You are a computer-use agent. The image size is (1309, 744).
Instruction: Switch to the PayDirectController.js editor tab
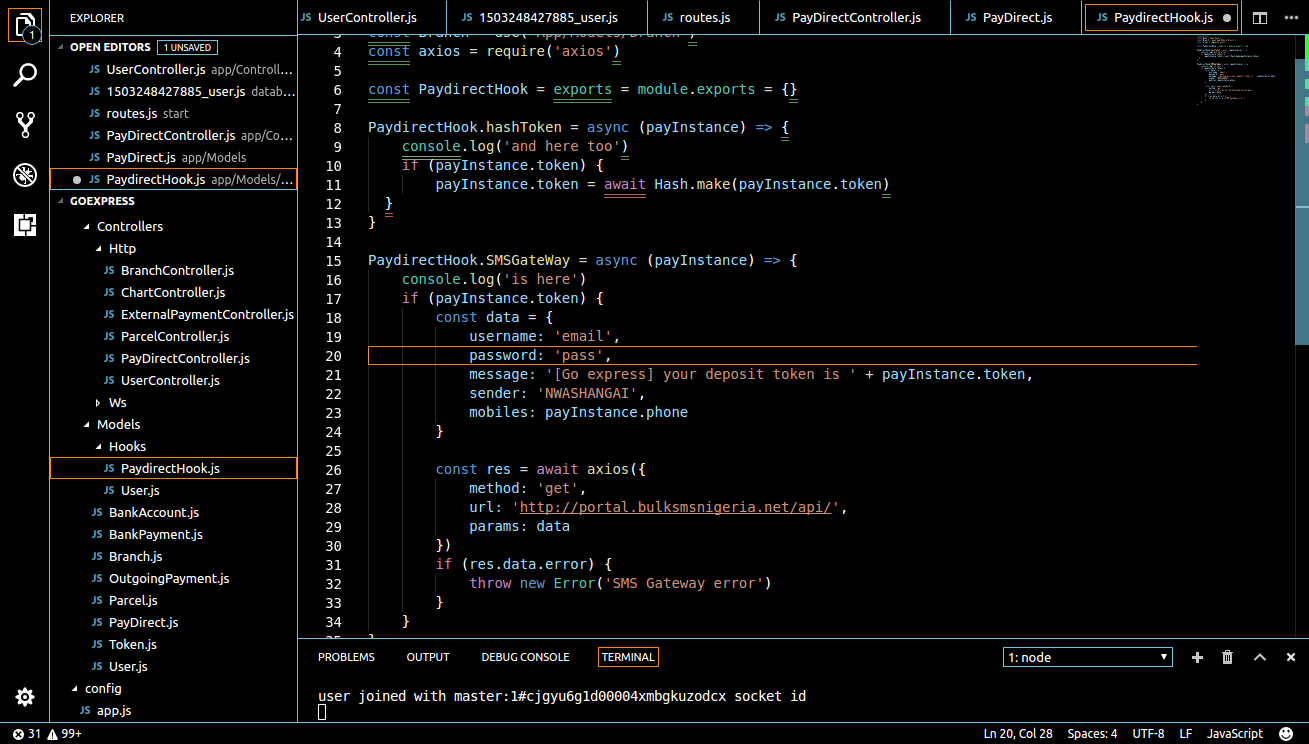click(x=856, y=18)
